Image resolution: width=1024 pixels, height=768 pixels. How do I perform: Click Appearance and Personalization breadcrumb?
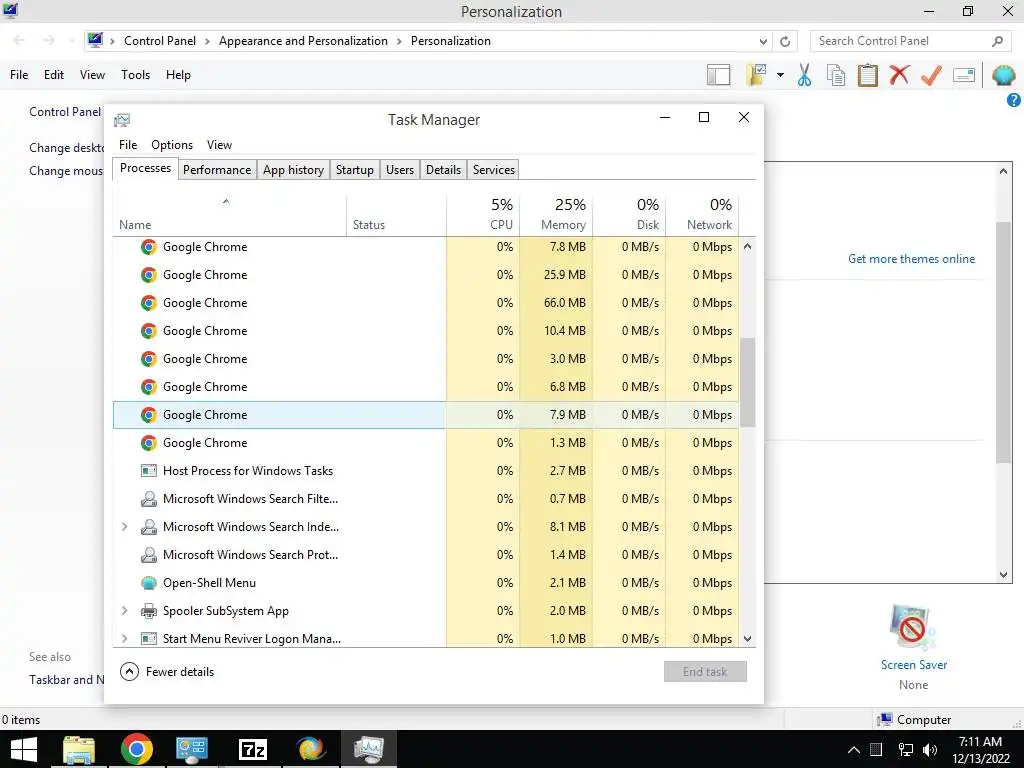[303, 41]
